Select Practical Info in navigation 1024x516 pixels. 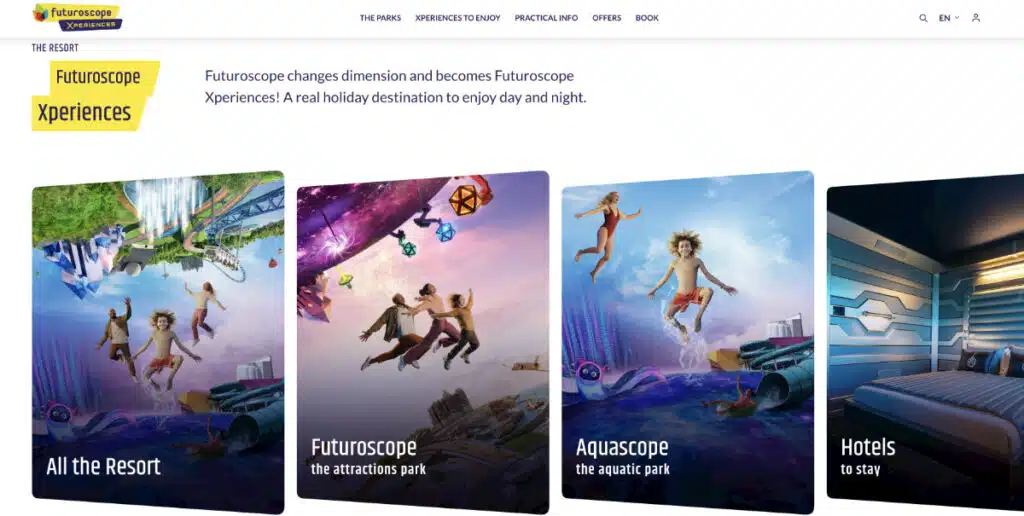(546, 18)
